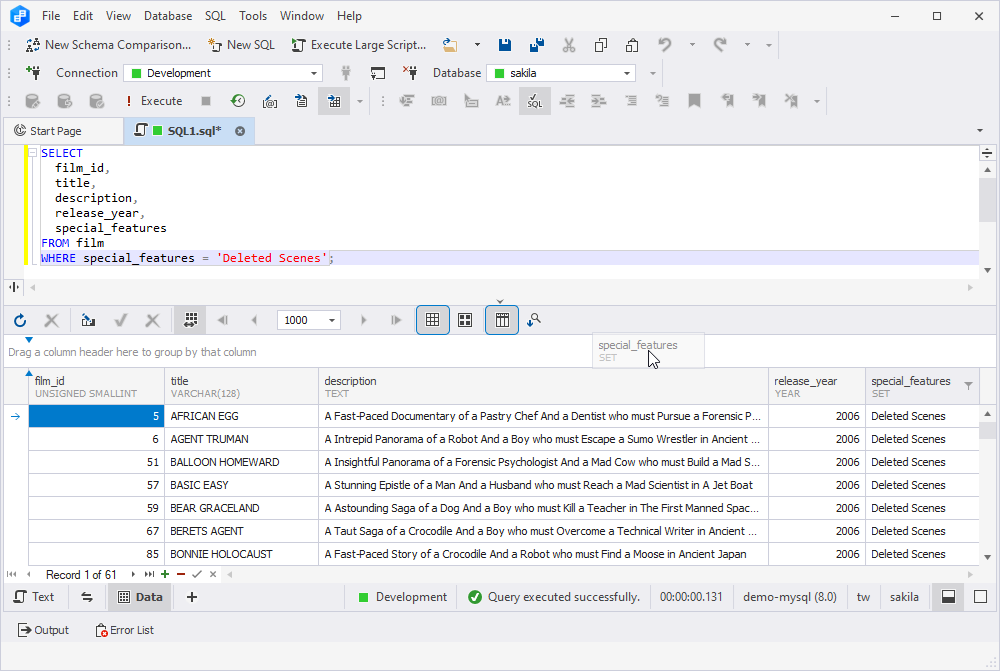Viewport: 1000px width, 671px height.
Task: Go to first page arrow
Action: pyautogui.click(x=222, y=320)
